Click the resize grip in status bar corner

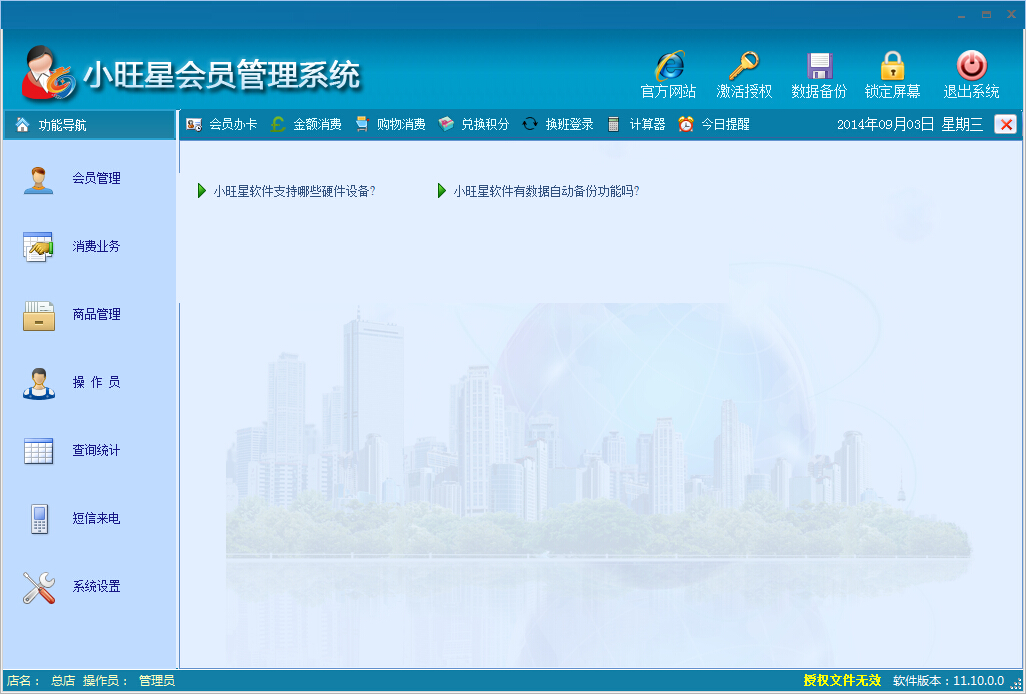(1016, 684)
